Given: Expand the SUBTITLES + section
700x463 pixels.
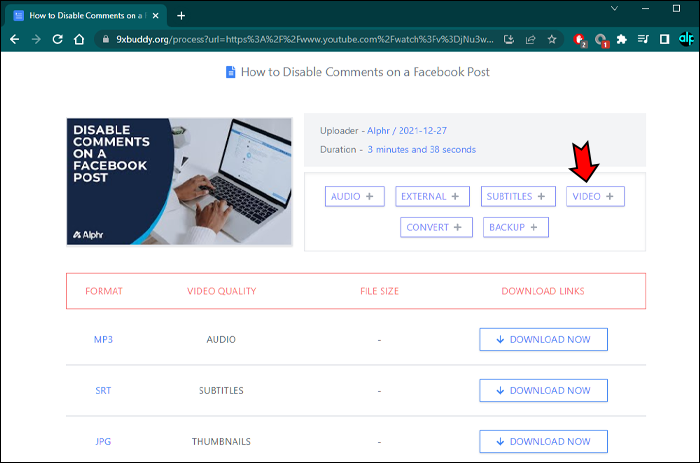Looking at the screenshot, I should coord(518,196).
